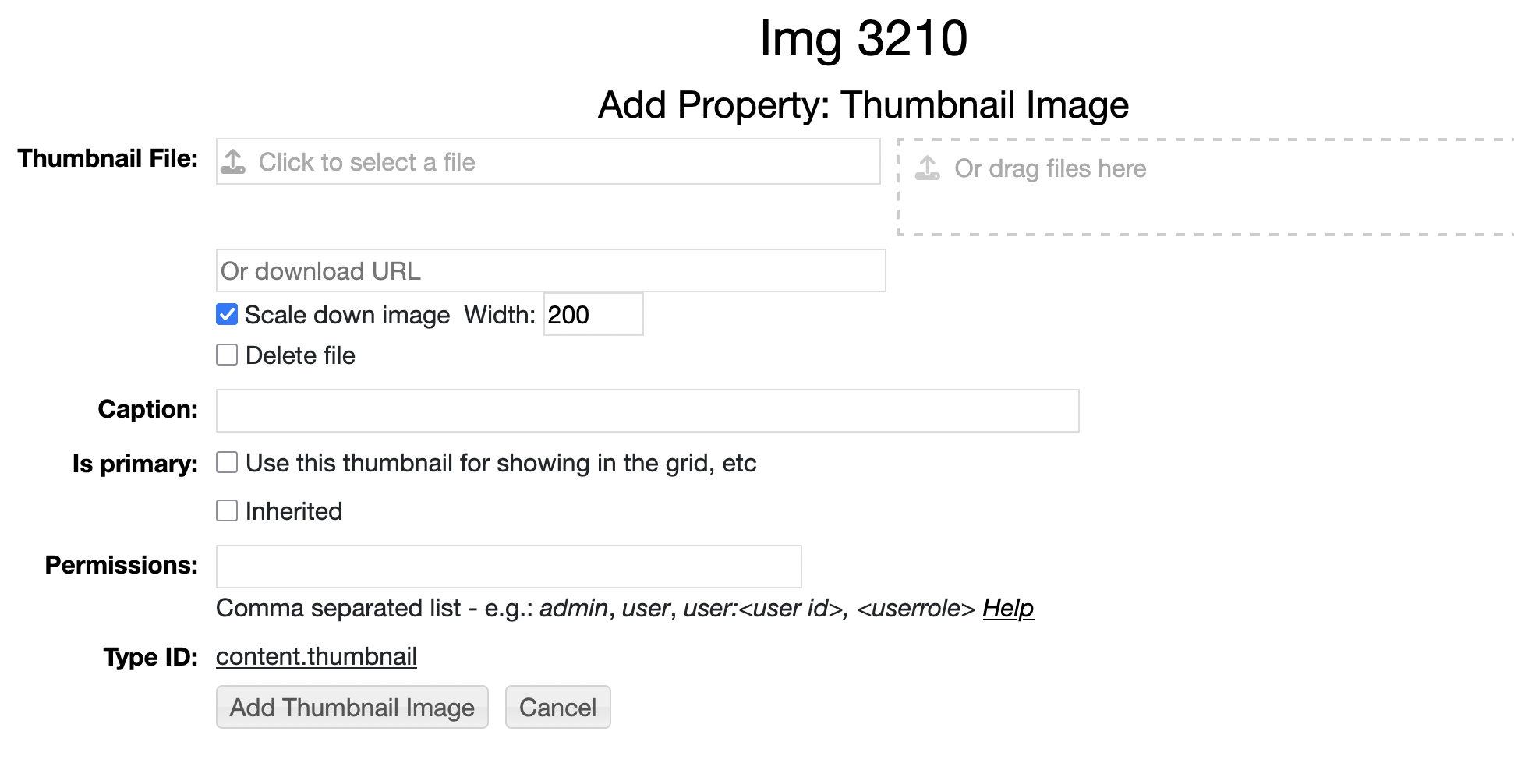This screenshot has width=1514, height=784.
Task: Click the 'Inherited' label text
Action: 294,511
